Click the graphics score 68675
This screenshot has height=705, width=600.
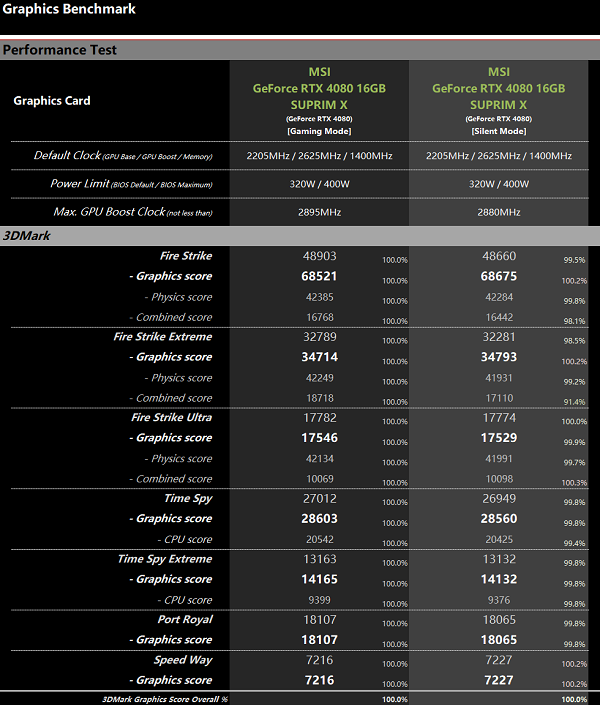click(x=499, y=276)
